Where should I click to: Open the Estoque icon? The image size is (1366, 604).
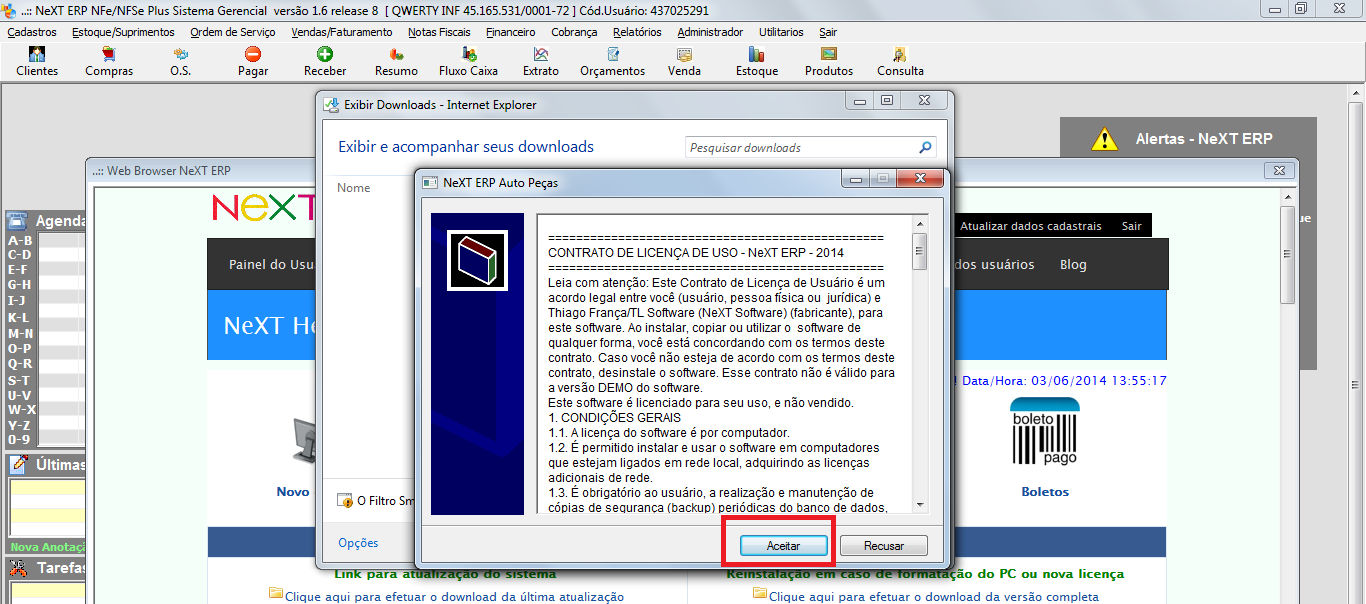tap(755, 60)
